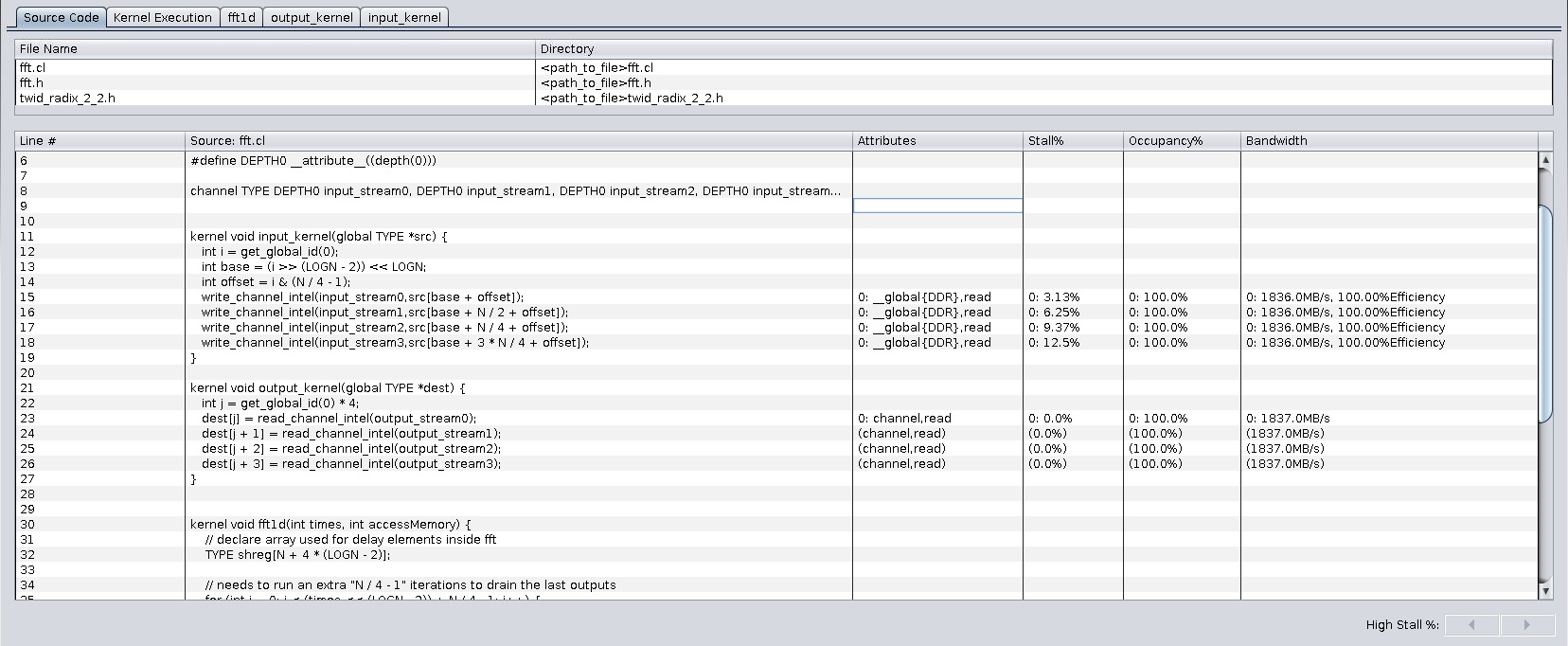Select the output_kernel tab
Viewport: 1568px width, 646px height.
pyautogui.click(x=312, y=17)
